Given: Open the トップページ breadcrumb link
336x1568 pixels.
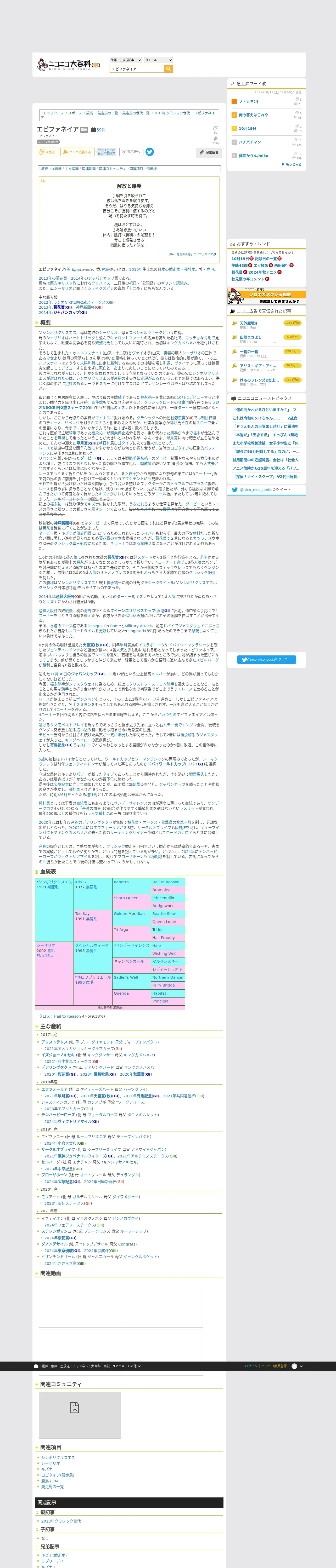Looking at the screenshot, I should (x=54, y=113).
